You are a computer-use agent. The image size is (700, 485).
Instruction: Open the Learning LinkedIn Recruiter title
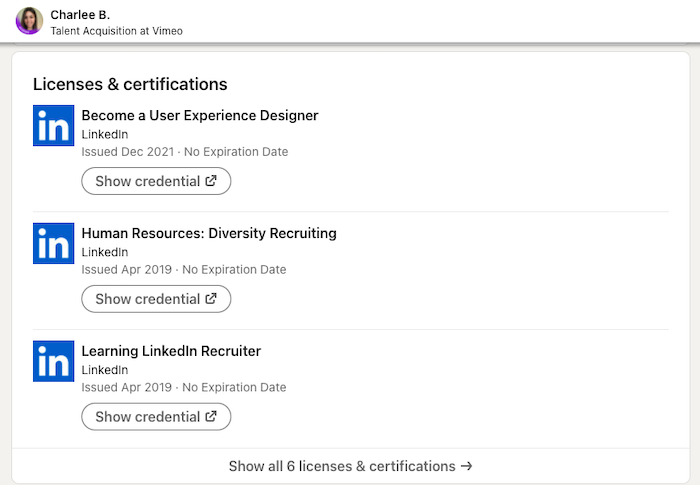170,351
